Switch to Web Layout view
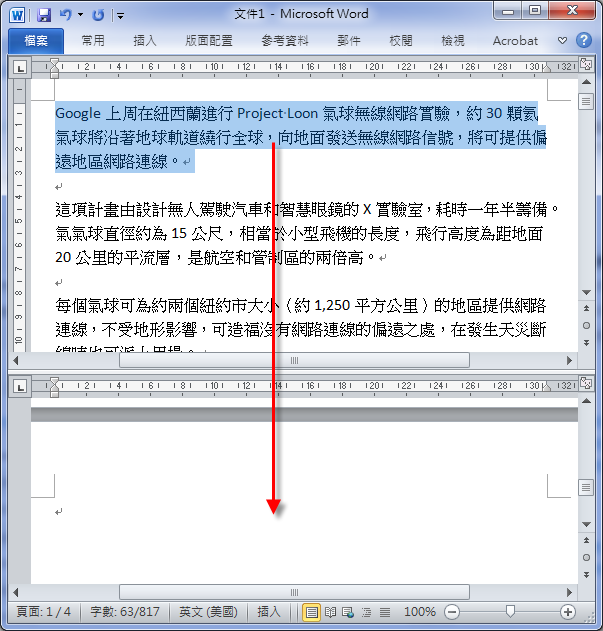Image resolution: width=603 pixels, height=631 pixels. [348, 612]
